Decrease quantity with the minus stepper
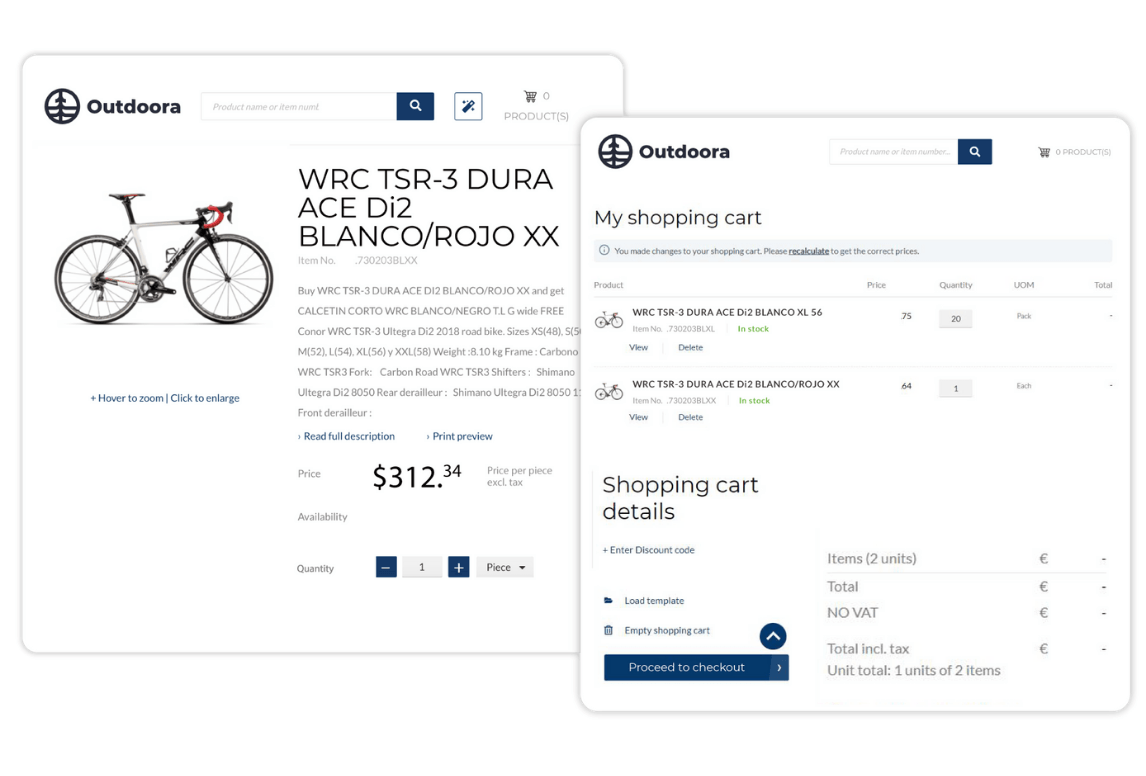The height and width of the screenshot is (776, 1146). tap(386, 567)
